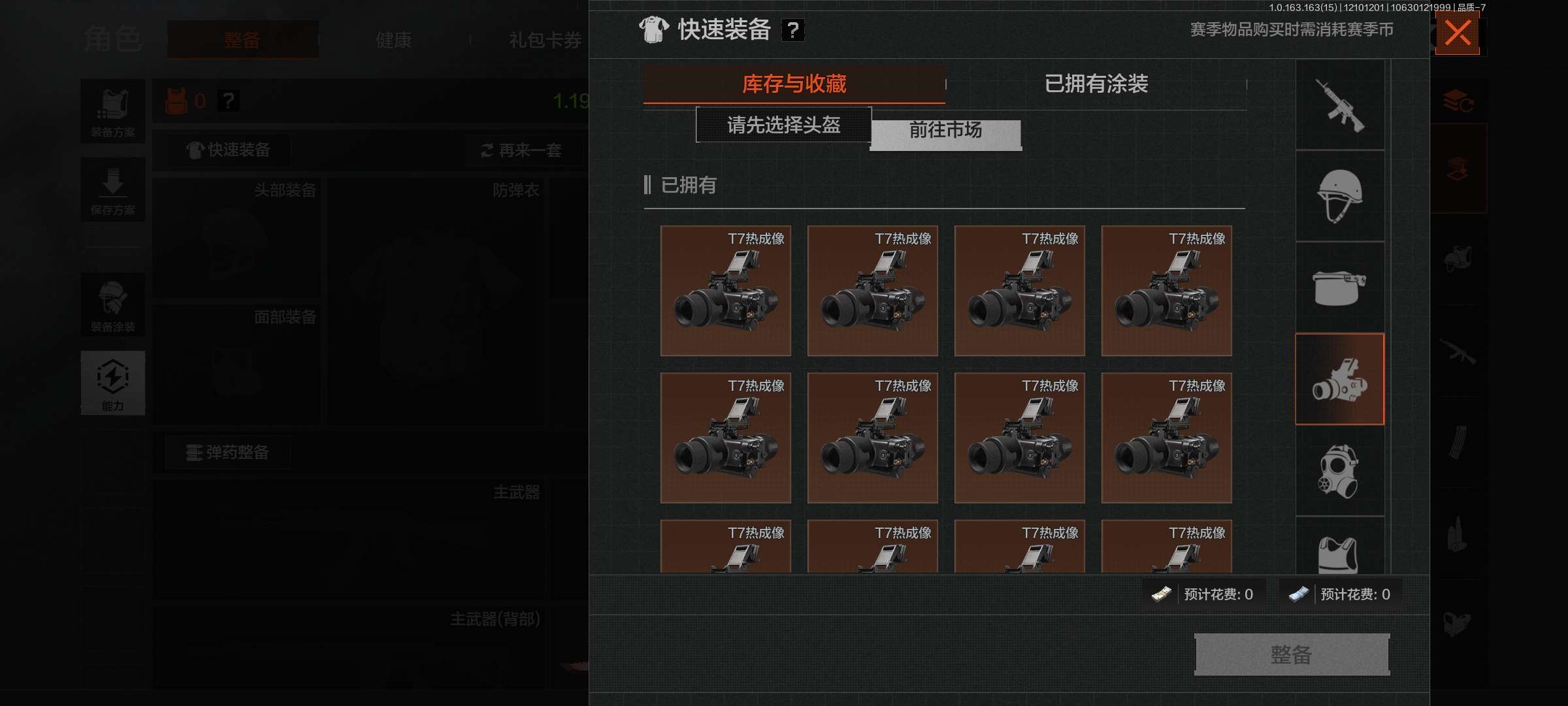The width and height of the screenshot is (1568, 706).
Task: Click the question mark help icon
Action: [792, 30]
